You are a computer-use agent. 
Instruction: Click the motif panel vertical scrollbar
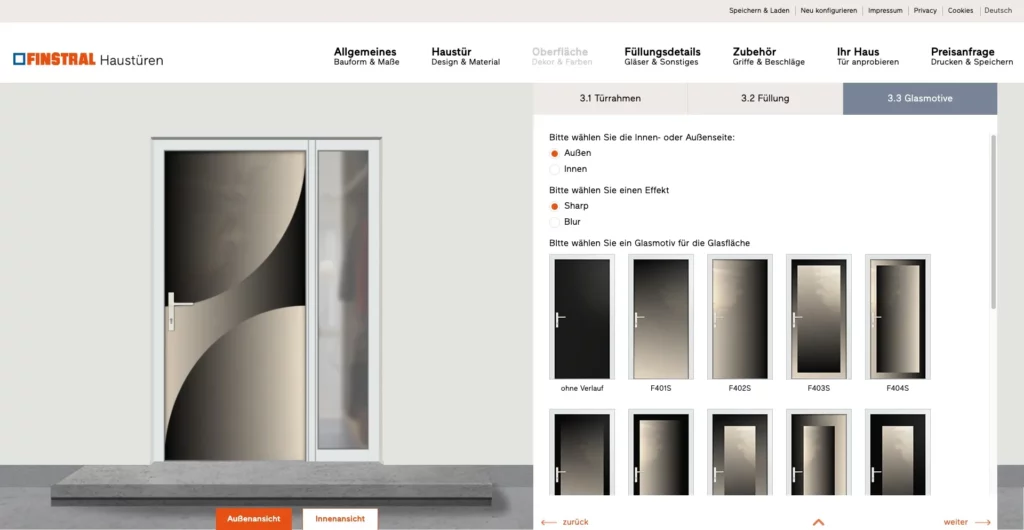click(x=994, y=222)
